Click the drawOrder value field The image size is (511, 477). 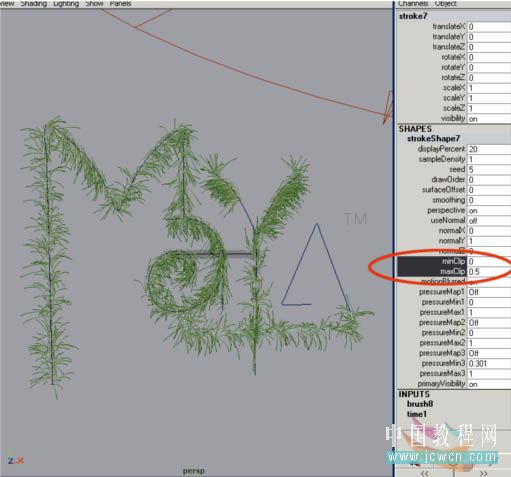coord(489,180)
